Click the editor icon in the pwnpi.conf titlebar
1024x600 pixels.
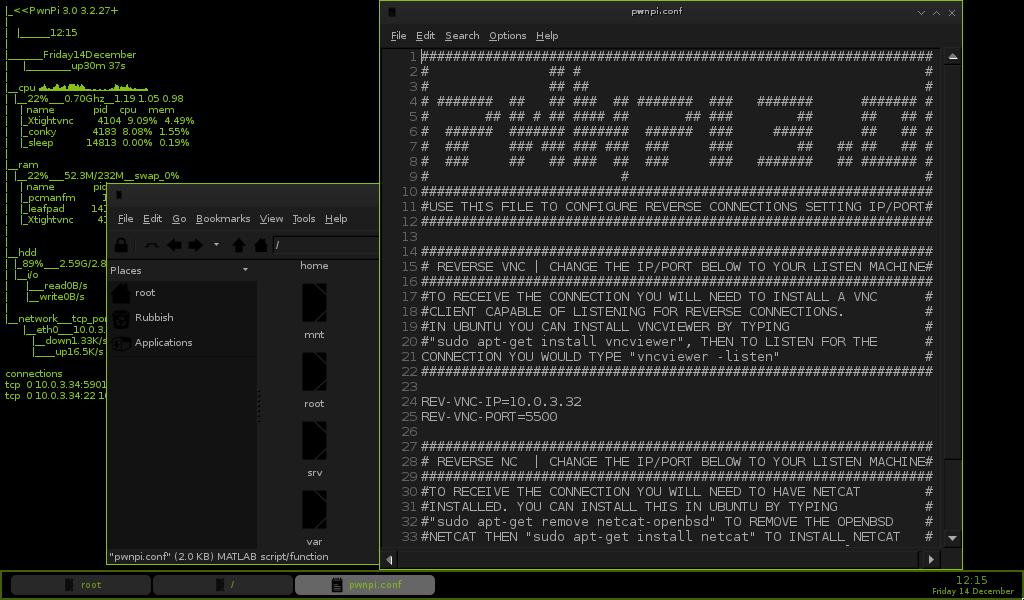(391, 13)
